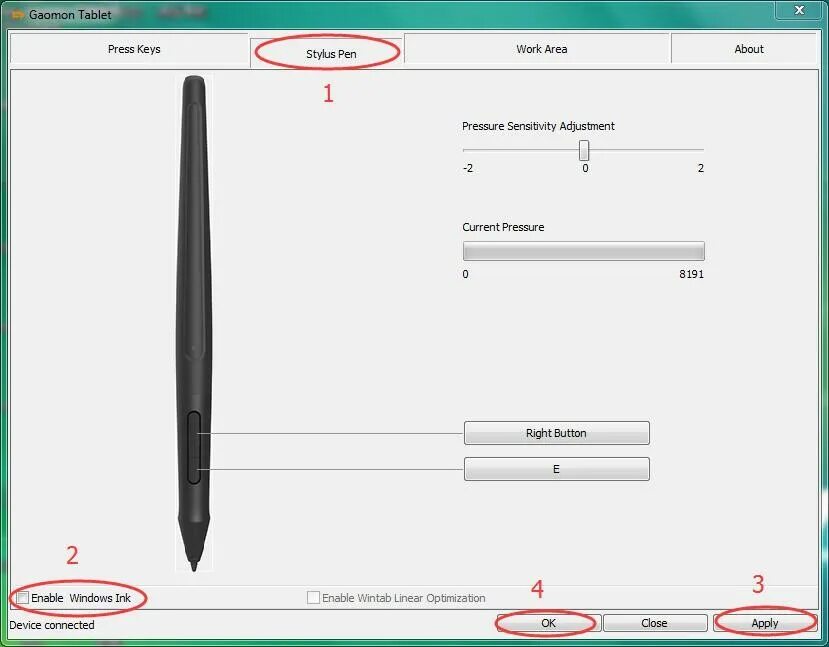Click the Pressure Sensitivity Adjustment slider handle
The image size is (829, 647).
[584, 150]
